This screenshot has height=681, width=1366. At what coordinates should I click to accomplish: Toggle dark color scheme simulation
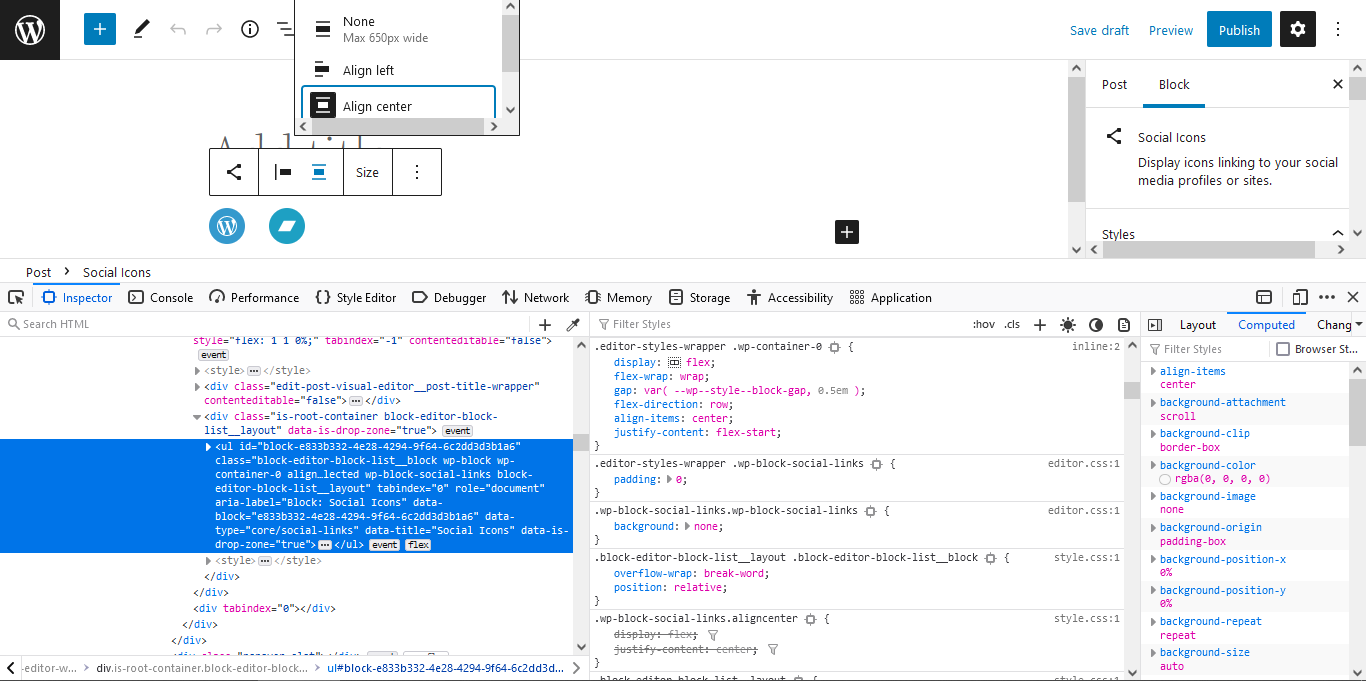pyautogui.click(x=1096, y=324)
